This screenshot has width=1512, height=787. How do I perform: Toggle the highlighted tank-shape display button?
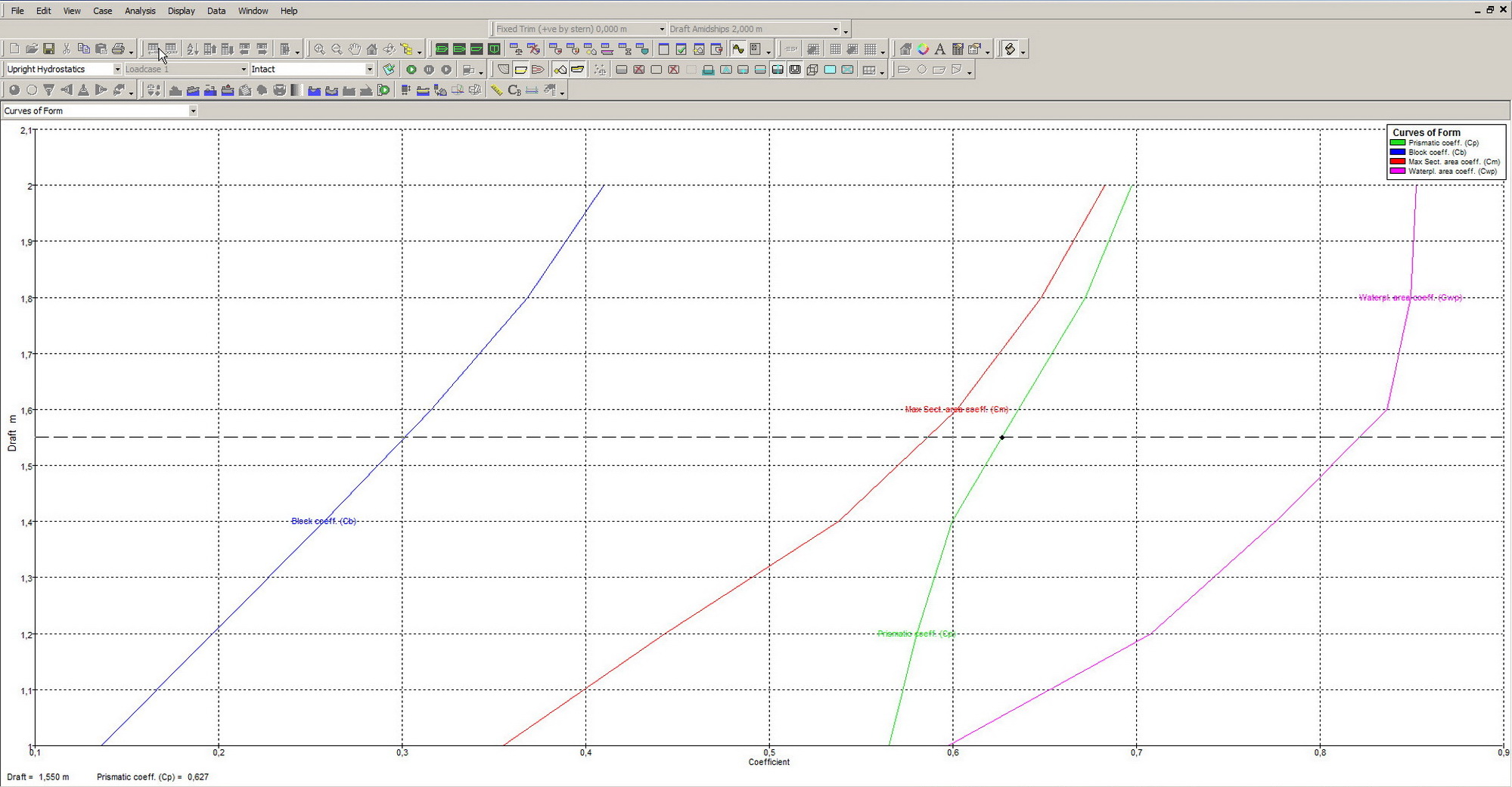click(x=560, y=70)
